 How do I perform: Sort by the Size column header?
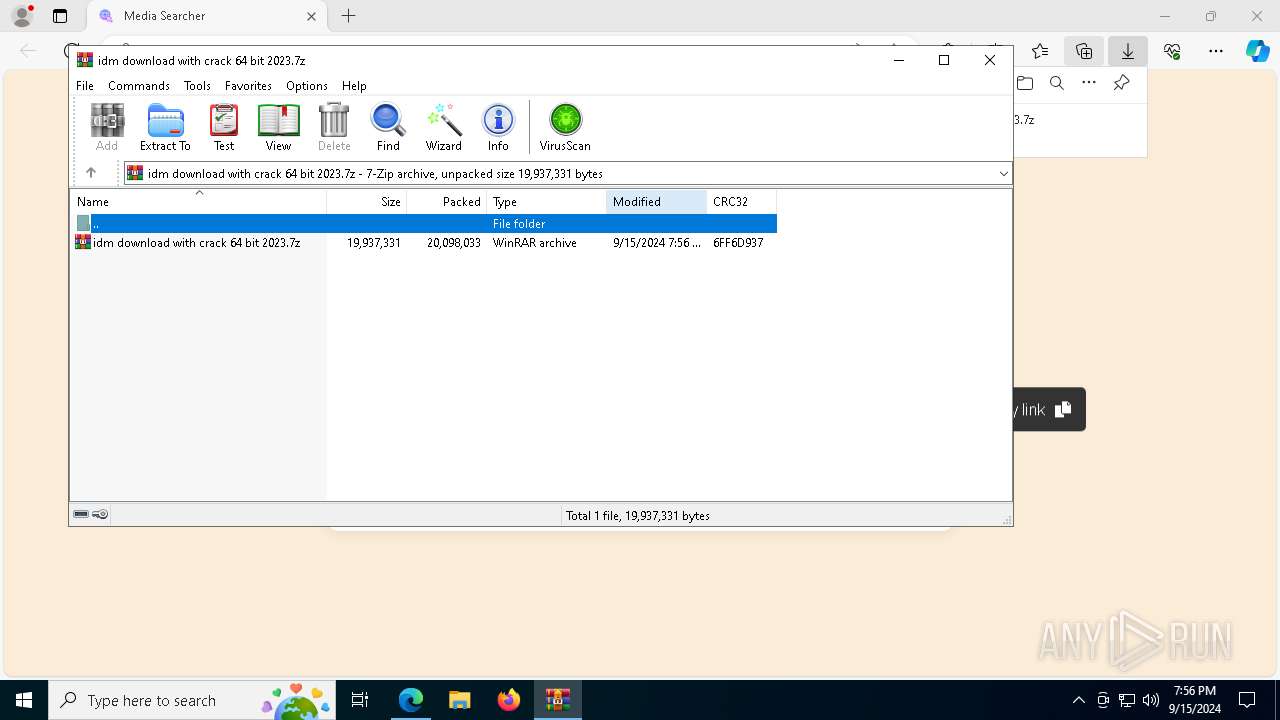point(367,201)
